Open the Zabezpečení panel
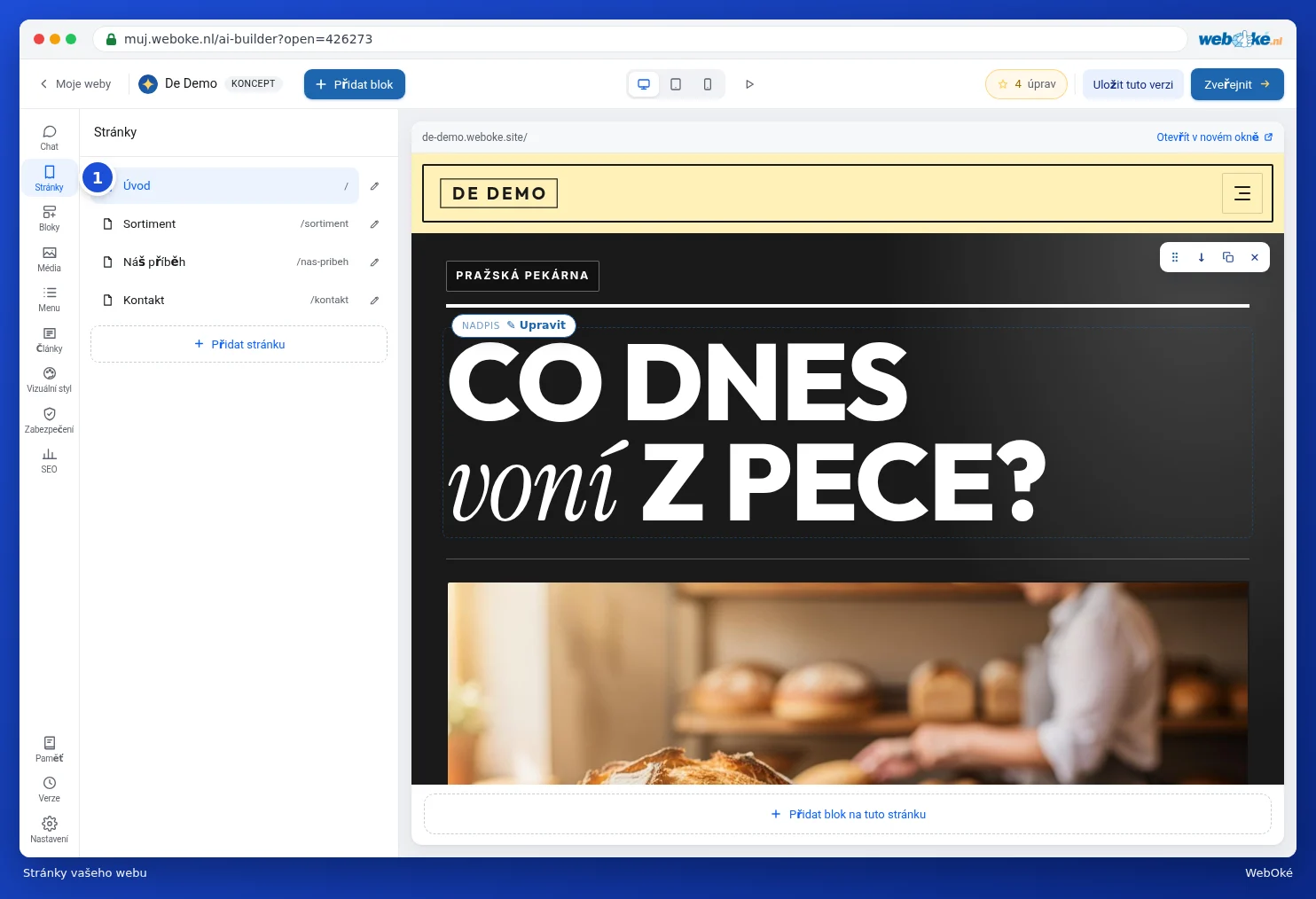The height and width of the screenshot is (899, 1316). pyautogui.click(x=50, y=420)
